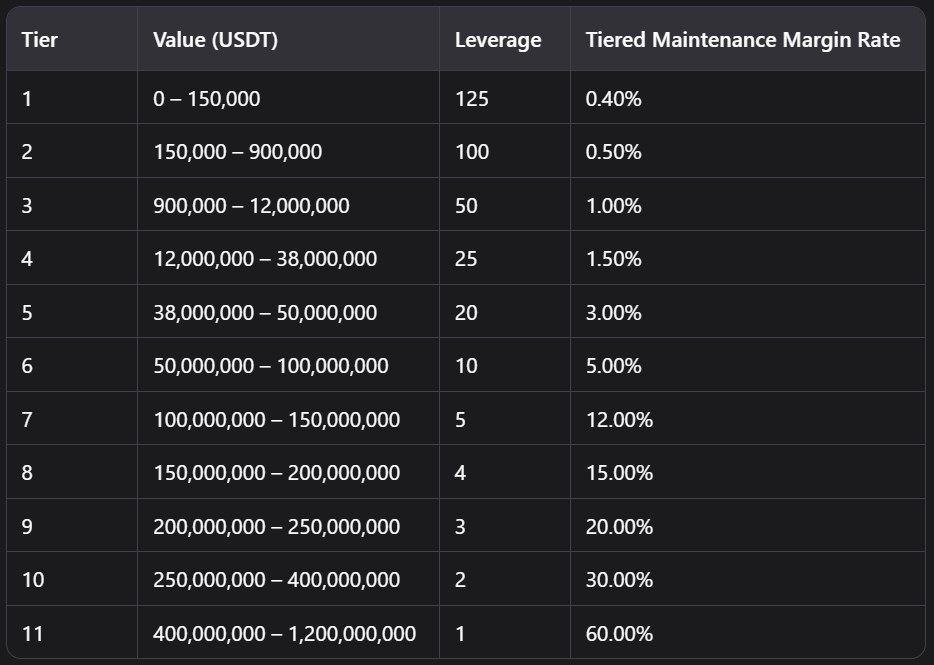Click the 400,000,000 – 1,200,000,000 range cell

(x=284, y=634)
